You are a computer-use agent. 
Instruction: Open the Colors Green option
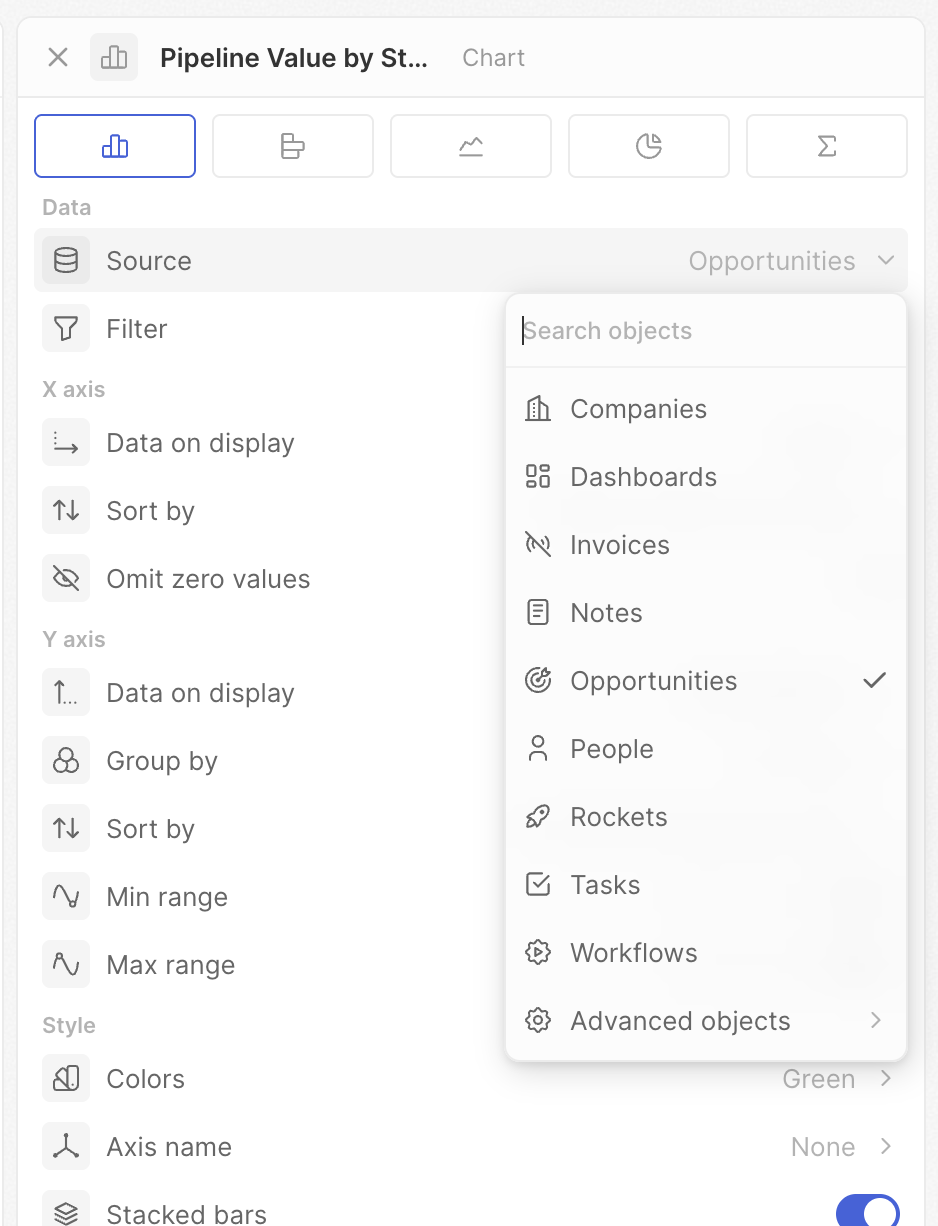836,1079
